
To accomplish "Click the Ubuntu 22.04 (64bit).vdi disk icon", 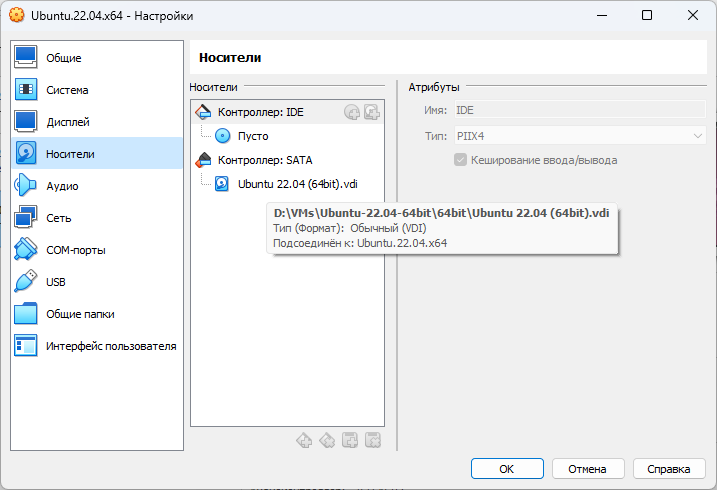I will coord(222,184).
